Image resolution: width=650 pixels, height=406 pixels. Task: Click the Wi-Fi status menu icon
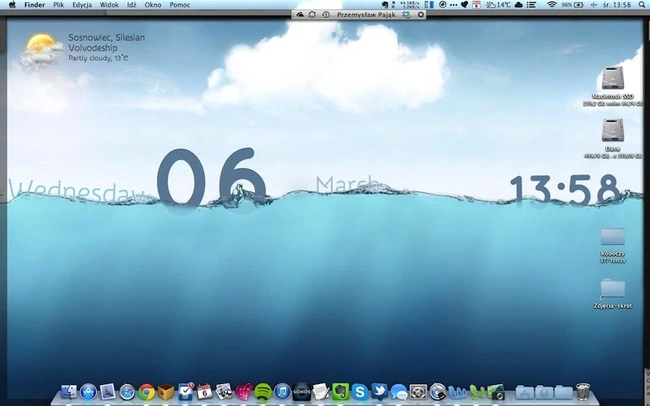pyautogui.click(x=551, y=5)
